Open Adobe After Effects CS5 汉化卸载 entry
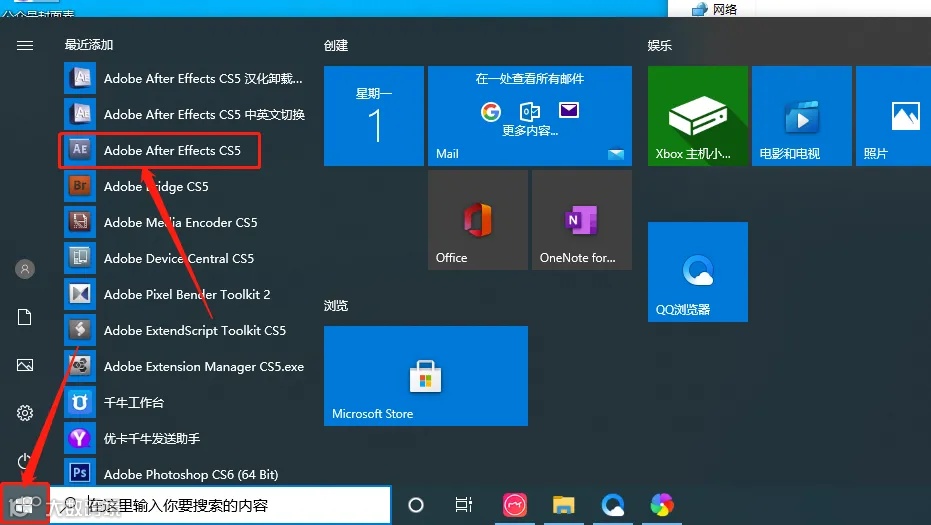This screenshot has height=525, width=931. click(184, 78)
